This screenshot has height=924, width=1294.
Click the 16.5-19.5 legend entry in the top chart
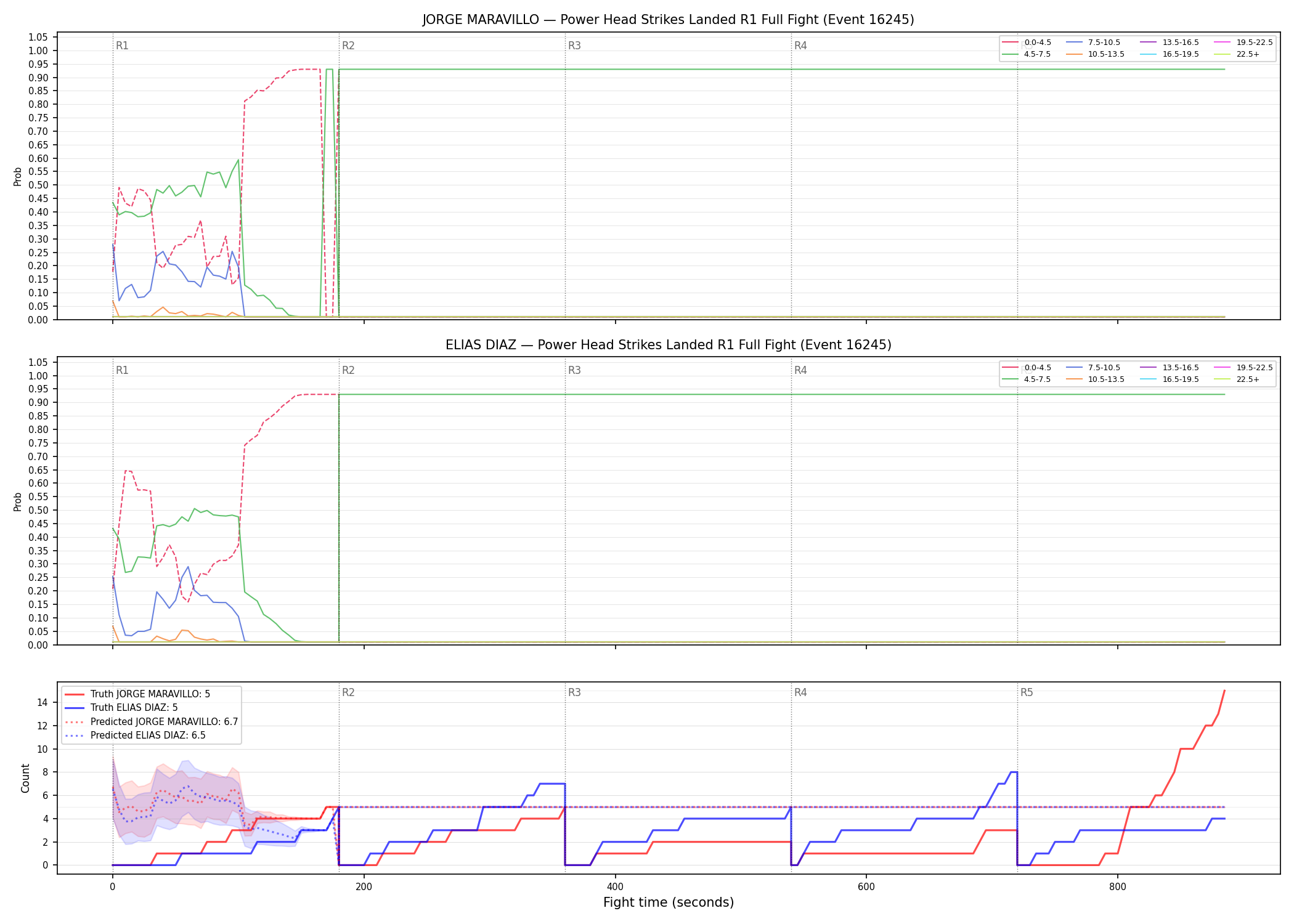tap(1170, 54)
